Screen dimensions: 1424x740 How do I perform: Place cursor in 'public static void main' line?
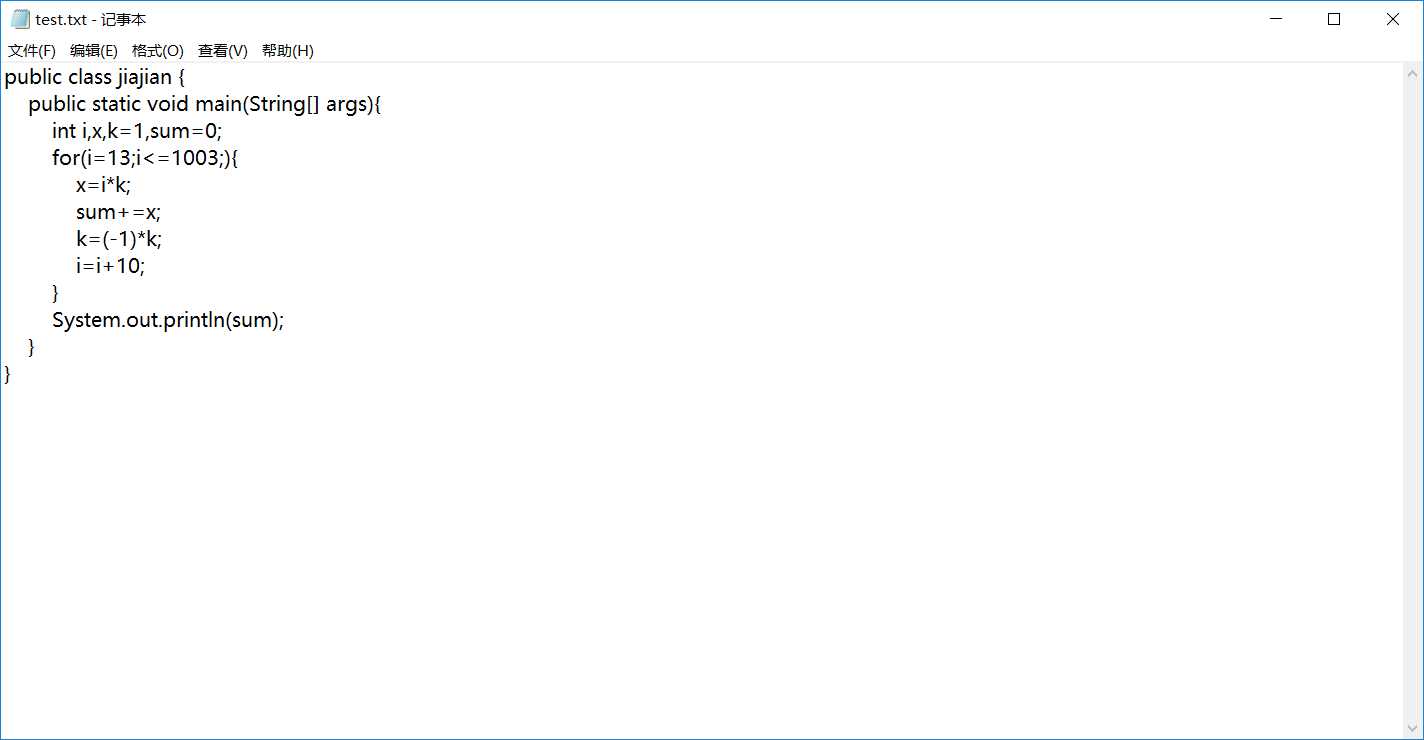(205, 104)
